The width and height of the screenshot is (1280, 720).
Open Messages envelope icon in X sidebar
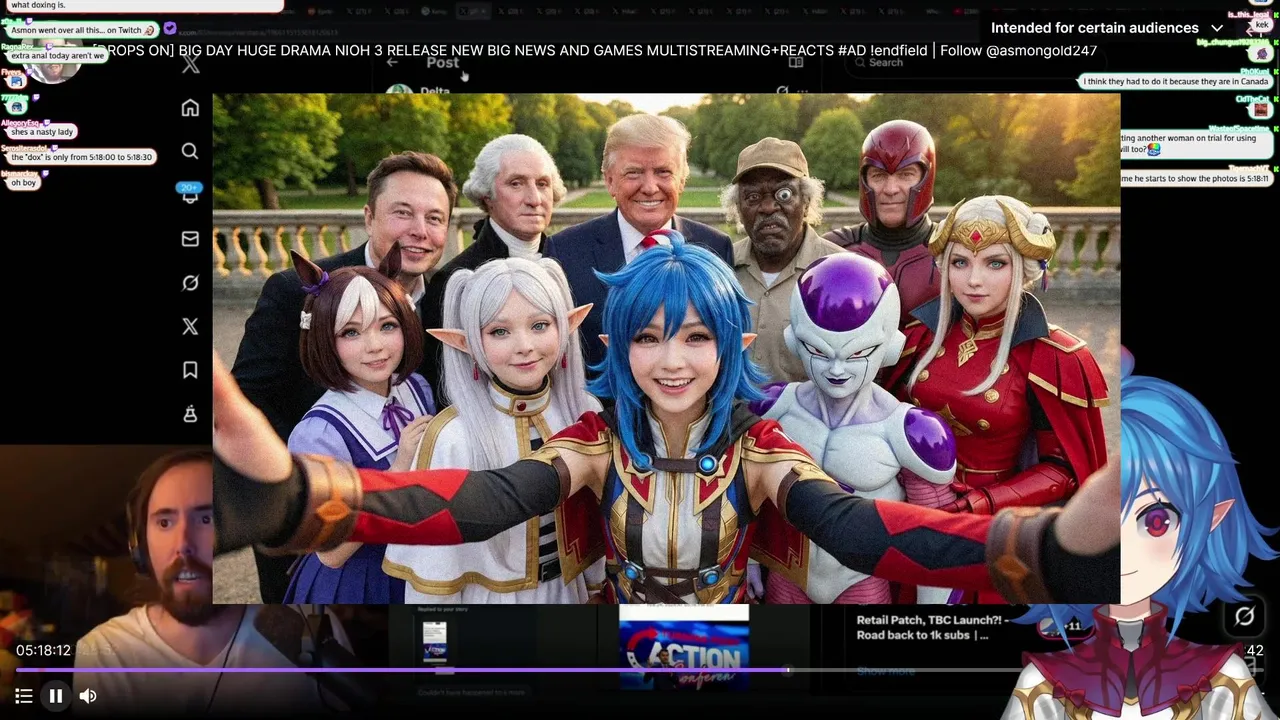pyautogui.click(x=190, y=239)
